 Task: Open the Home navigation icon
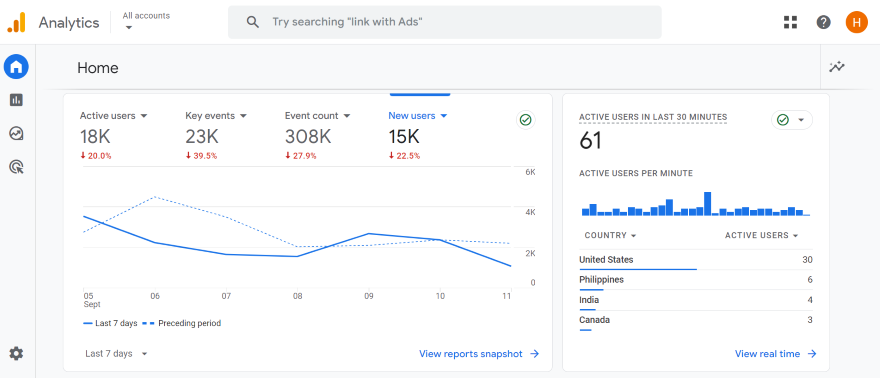pyautogui.click(x=16, y=67)
